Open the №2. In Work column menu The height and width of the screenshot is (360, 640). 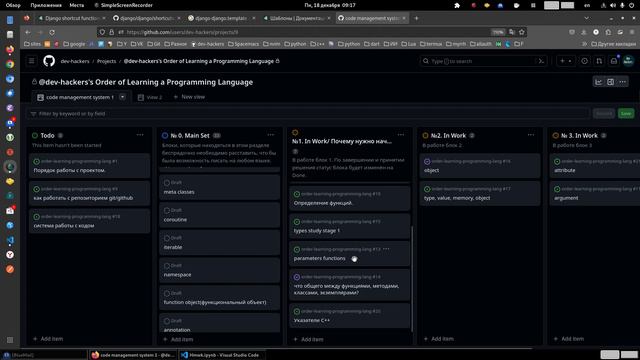531,135
